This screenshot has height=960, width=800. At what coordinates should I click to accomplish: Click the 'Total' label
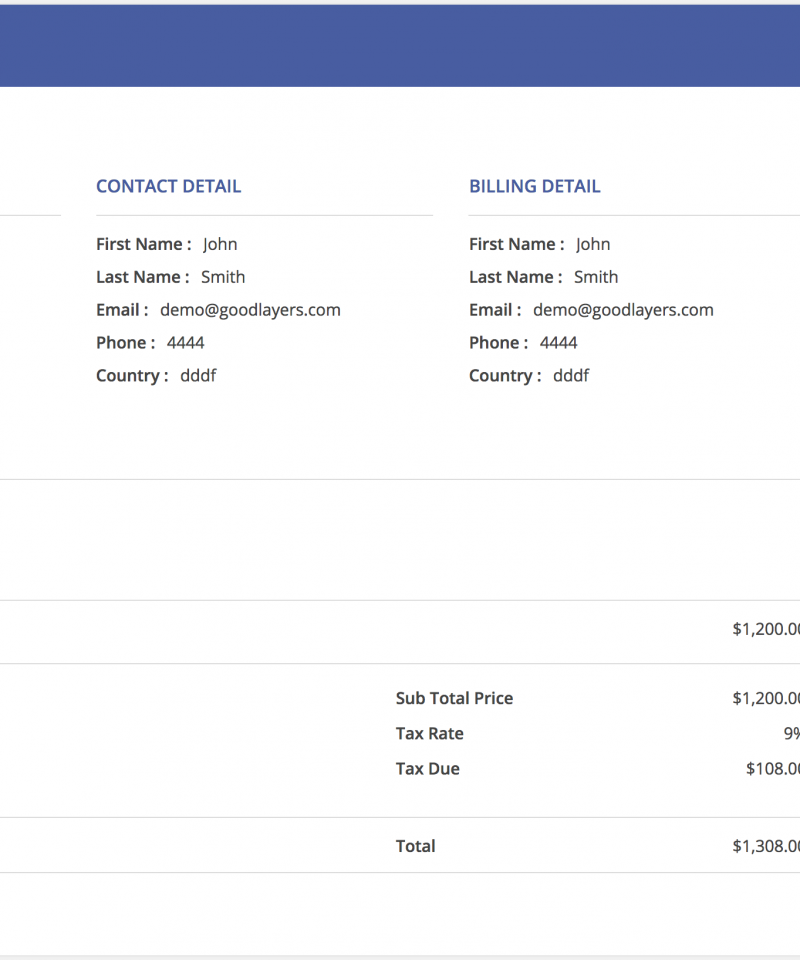point(415,846)
